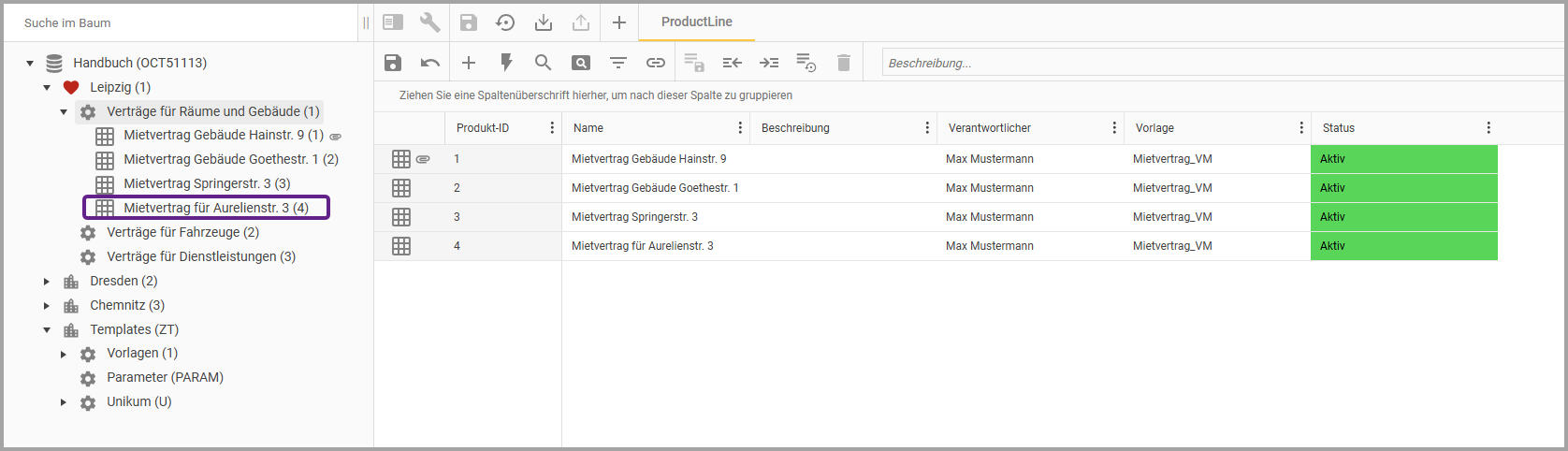Image resolution: width=1568 pixels, height=451 pixels.
Task: Toggle the side panel layout icon
Action: (x=393, y=22)
